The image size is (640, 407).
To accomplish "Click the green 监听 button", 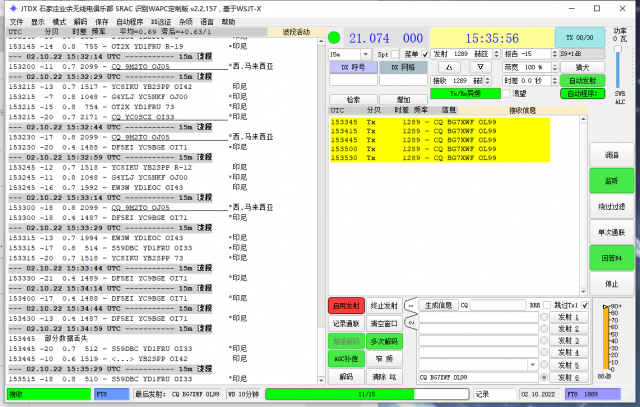I will click(x=611, y=181).
